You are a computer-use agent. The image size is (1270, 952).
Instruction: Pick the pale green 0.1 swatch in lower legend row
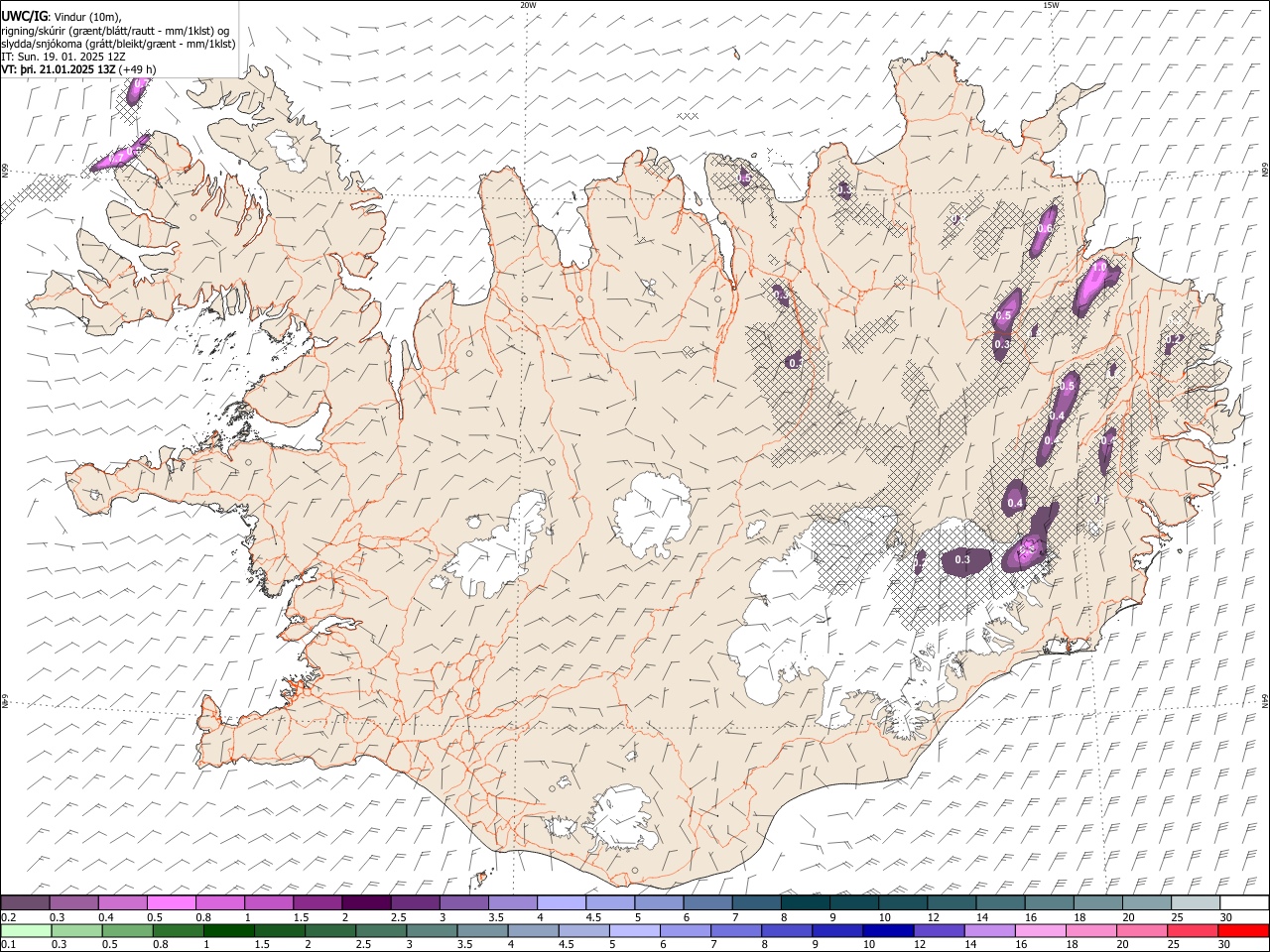26,931
